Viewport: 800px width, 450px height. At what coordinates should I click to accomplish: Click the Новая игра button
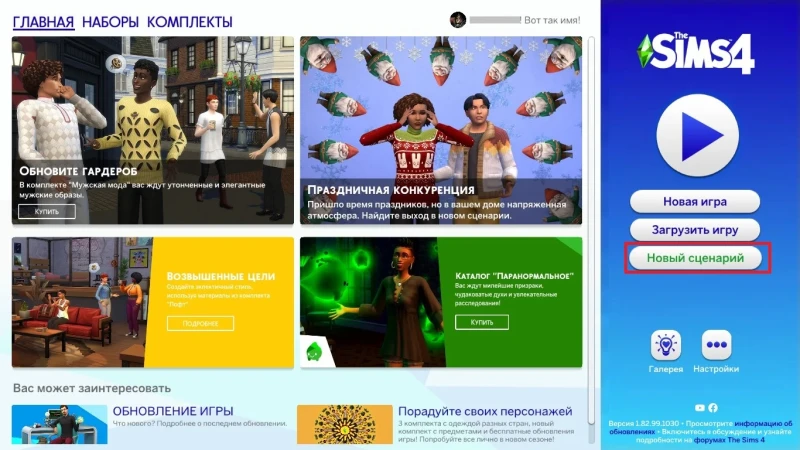click(x=695, y=202)
